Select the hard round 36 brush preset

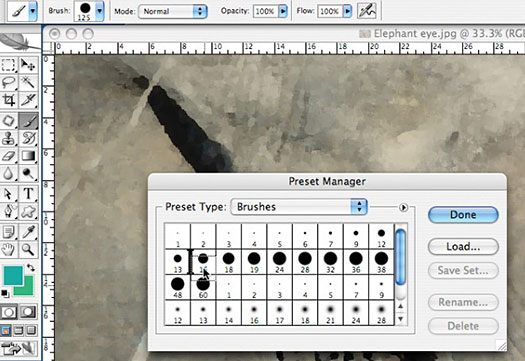356,262
